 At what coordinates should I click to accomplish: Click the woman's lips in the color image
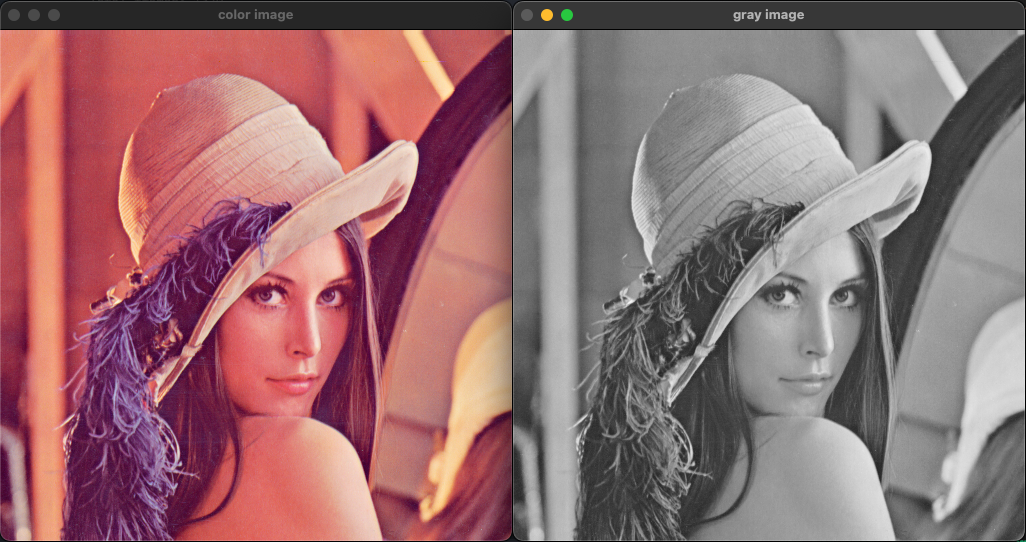tap(293, 383)
